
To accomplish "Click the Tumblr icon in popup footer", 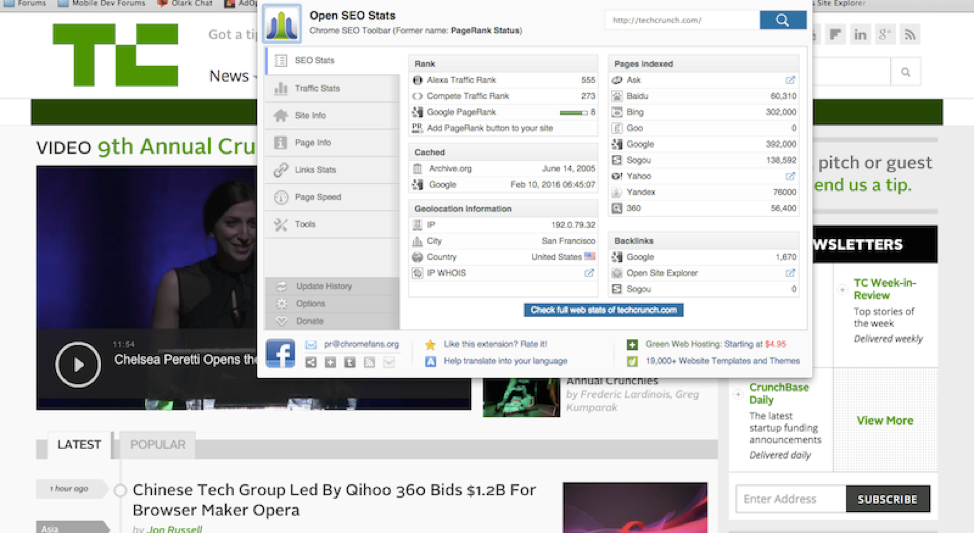I will 350,362.
